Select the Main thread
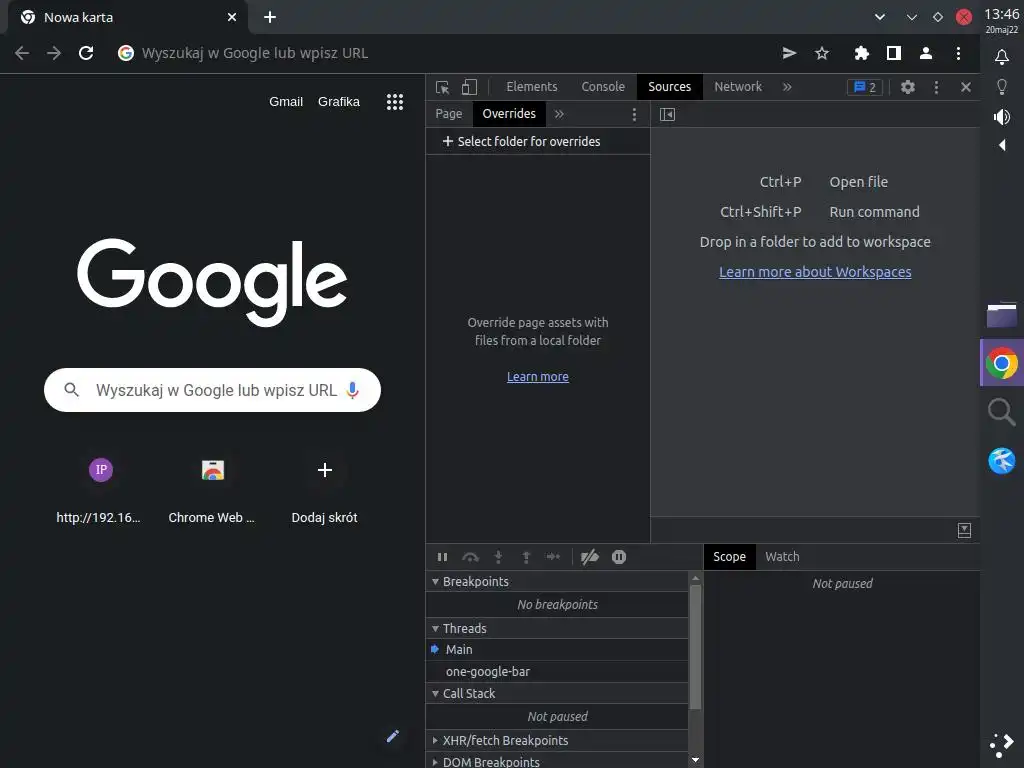Screen dimensions: 1024x768 pyautogui.click(x=557, y=650)
